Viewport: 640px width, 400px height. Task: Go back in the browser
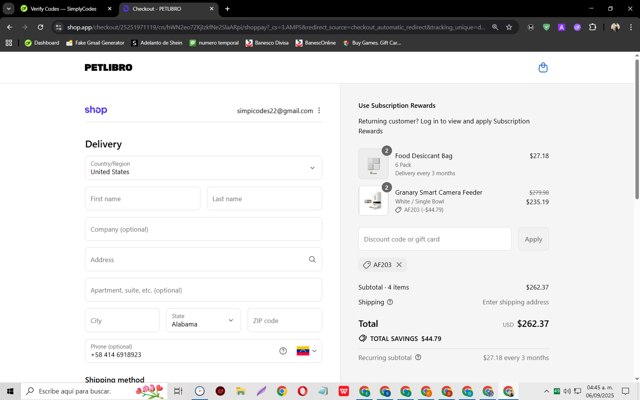click(x=9, y=27)
